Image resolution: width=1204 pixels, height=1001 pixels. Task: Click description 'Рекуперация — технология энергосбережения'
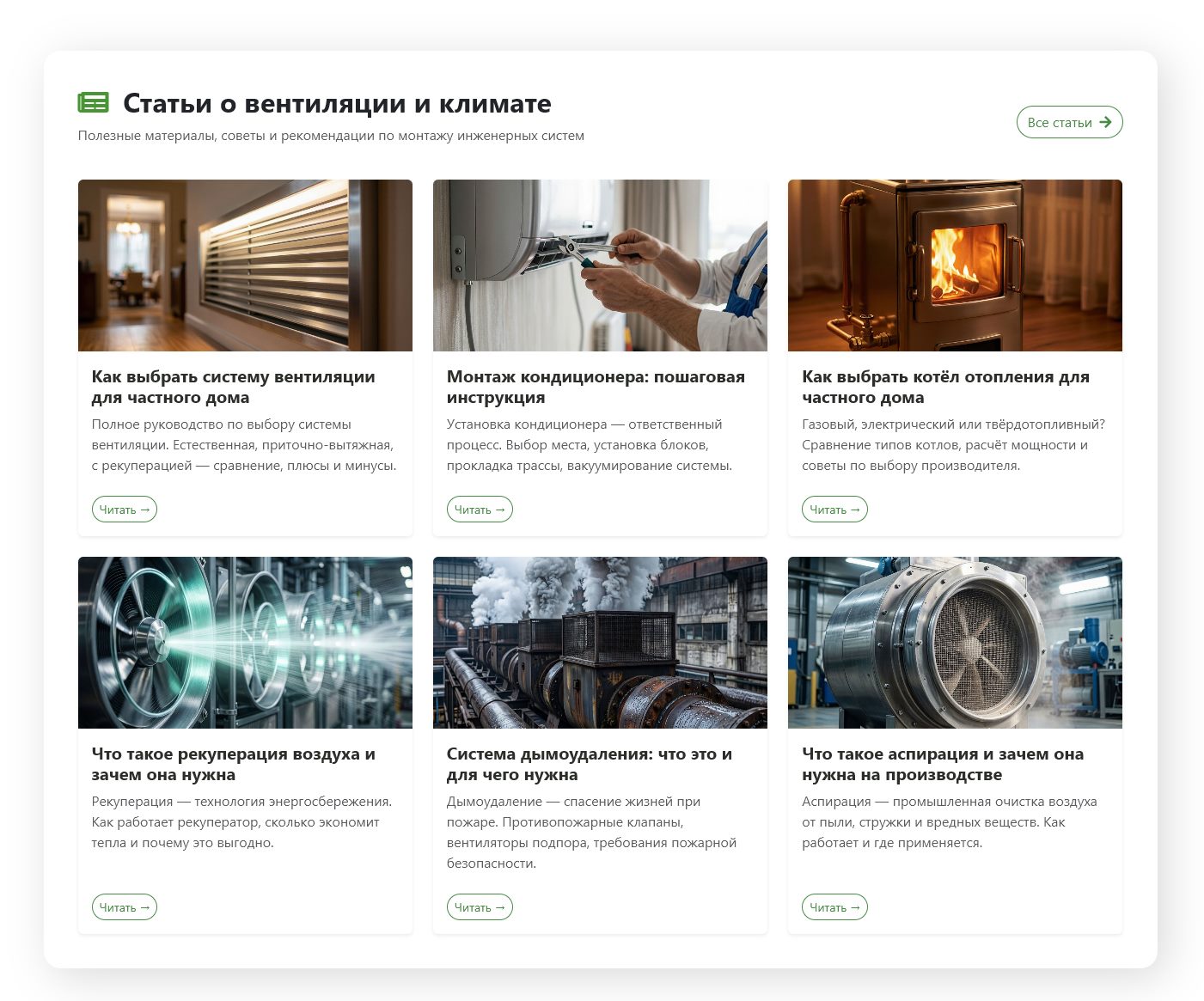pyautogui.click(x=241, y=822)
